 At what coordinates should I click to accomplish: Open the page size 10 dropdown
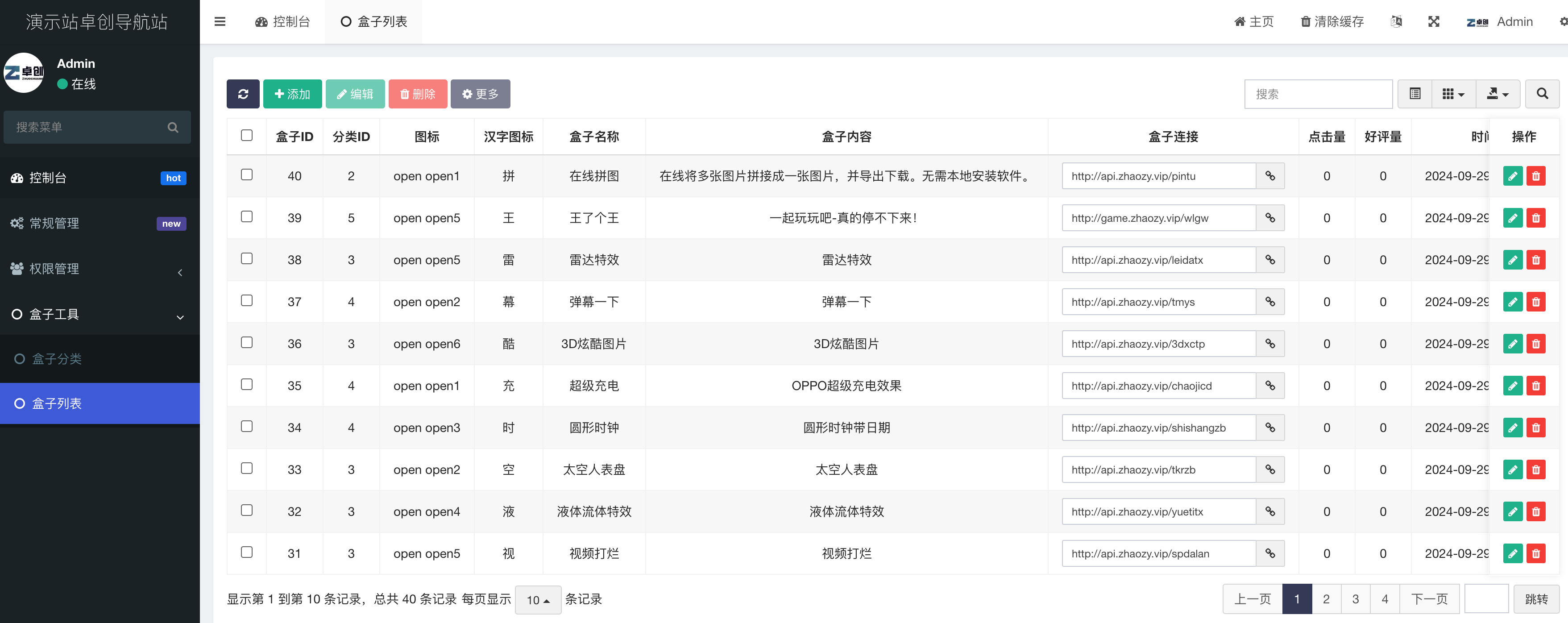(538, 600)
